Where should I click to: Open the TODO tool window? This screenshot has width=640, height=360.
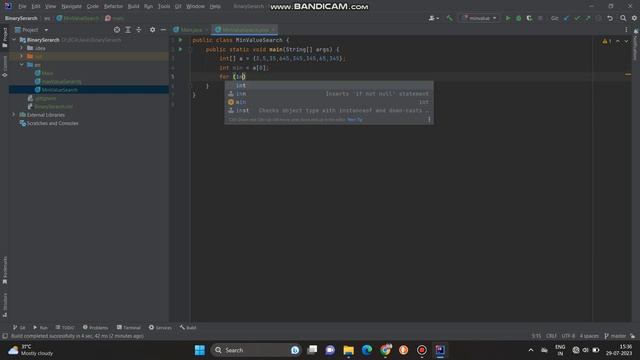click(65, 327)
